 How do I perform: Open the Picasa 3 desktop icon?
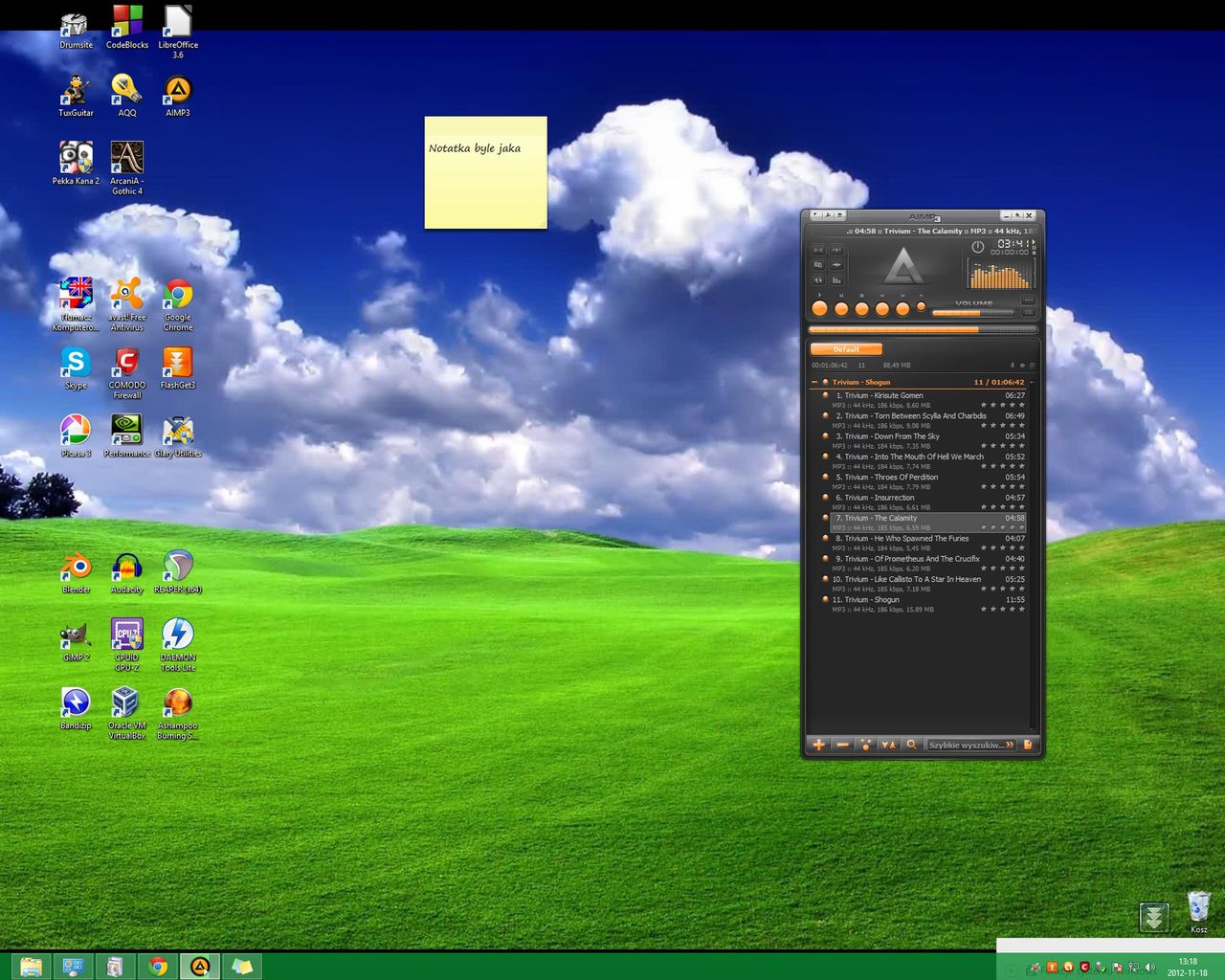[x=76, y=436]
